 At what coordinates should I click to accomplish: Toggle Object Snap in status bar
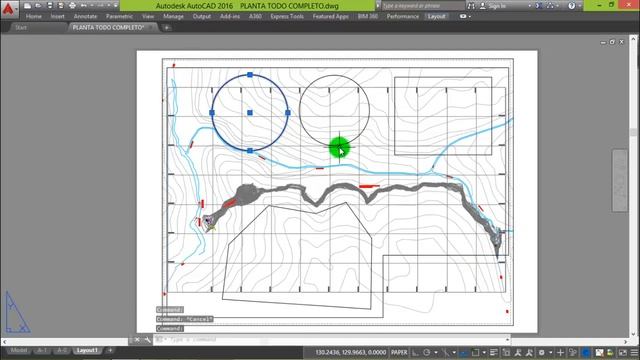point(476,352)
